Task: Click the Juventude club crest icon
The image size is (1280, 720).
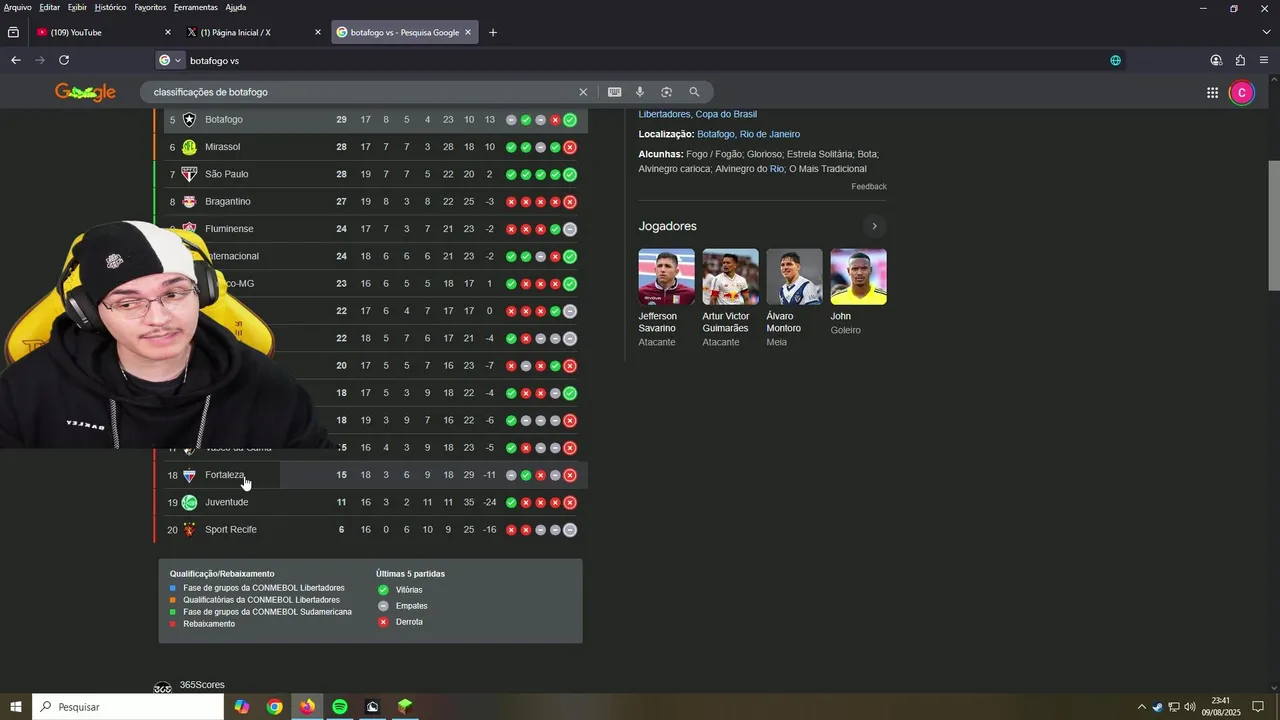Action: (x=189, y=502)
